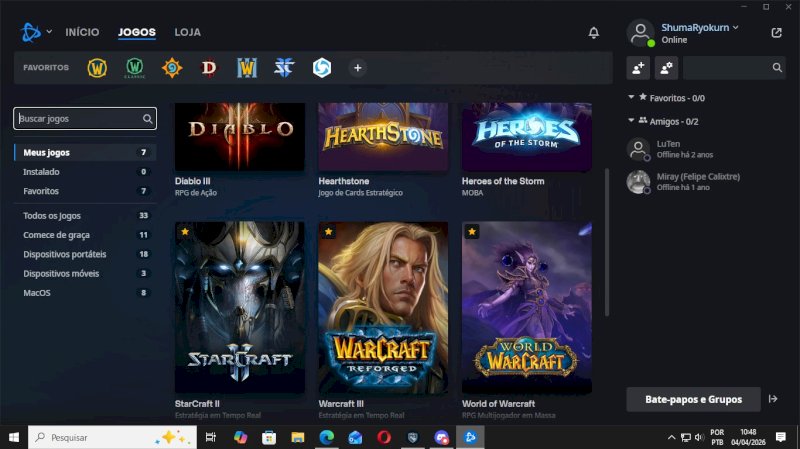Add a new favorite with plus icon
The height and width of the screenshot is (449, 800).
pyautogui.click(x=358, y=68)
